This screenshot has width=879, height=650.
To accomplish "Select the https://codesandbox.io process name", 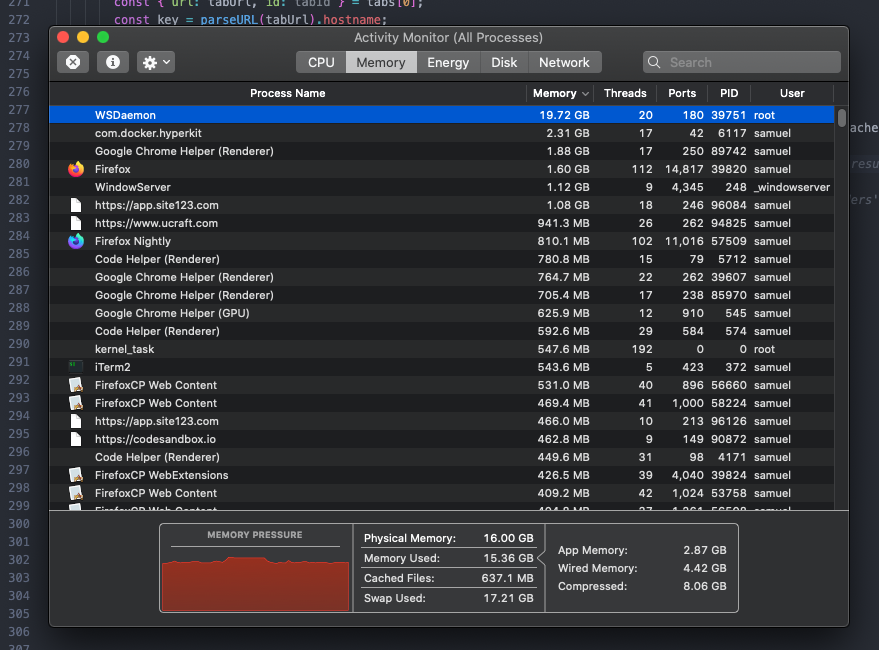I will [155, 439].
